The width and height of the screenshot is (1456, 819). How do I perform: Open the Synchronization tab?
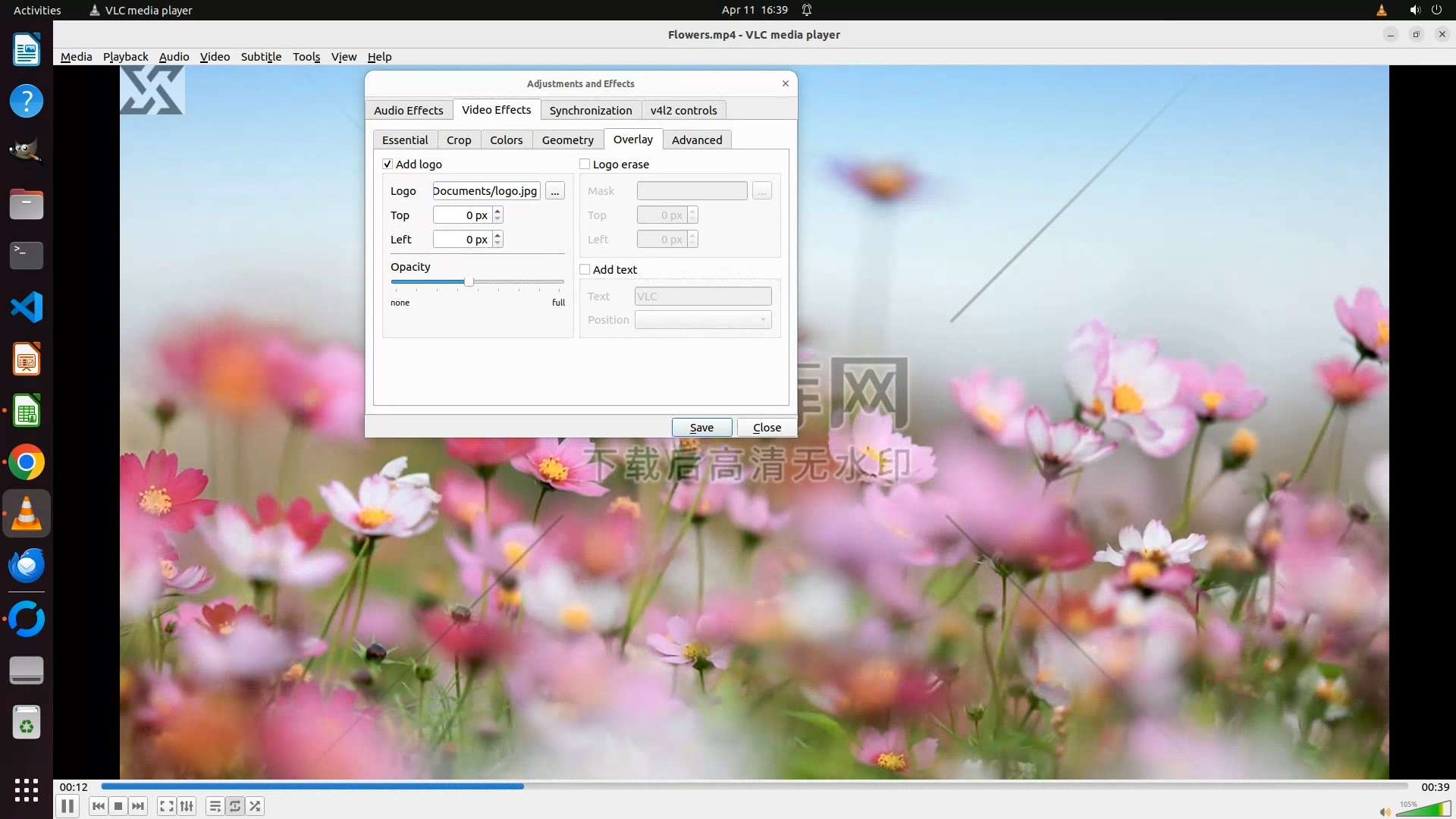590,110
